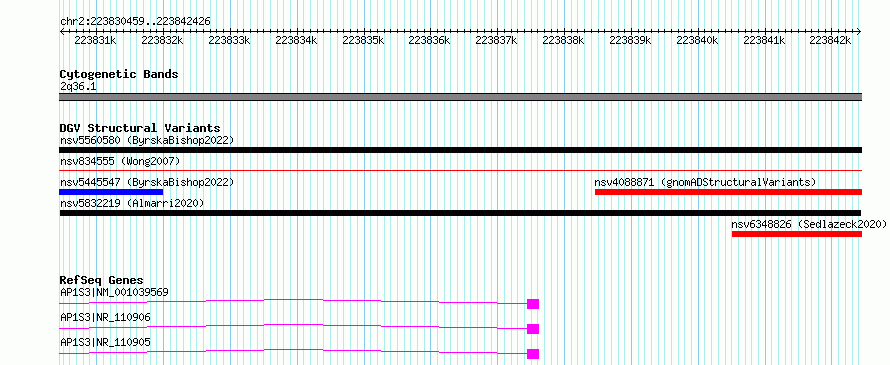This screenshot has height=365, width=890.
Task: Click the blue nsv5445547 variant bar
Action: (x=111, y=192)
